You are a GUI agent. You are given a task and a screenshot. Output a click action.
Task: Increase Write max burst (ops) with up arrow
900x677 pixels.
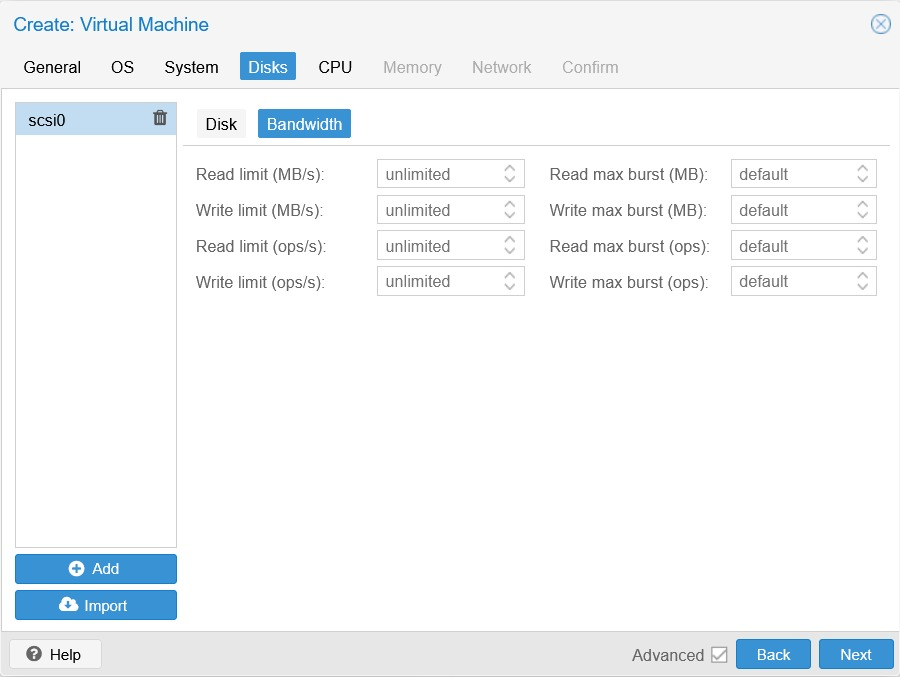(x=863, y=276)
